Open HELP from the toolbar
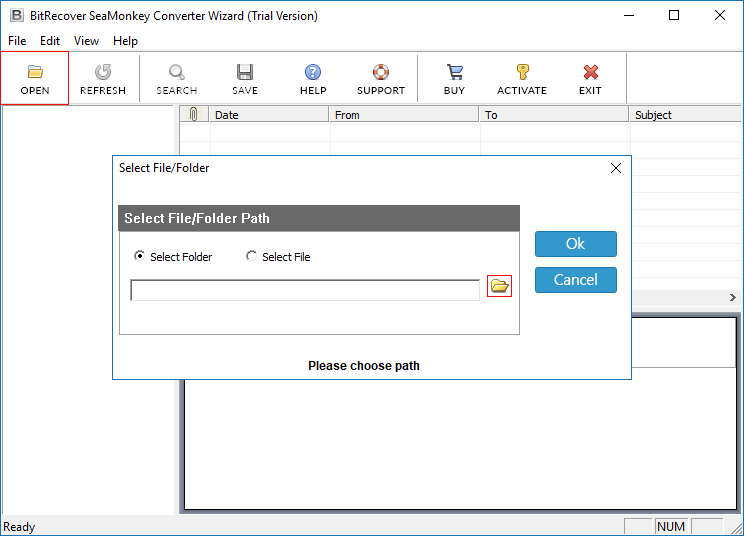Image resolution: width=744 pixels, height=536 pixels. [x=313, y=79]
